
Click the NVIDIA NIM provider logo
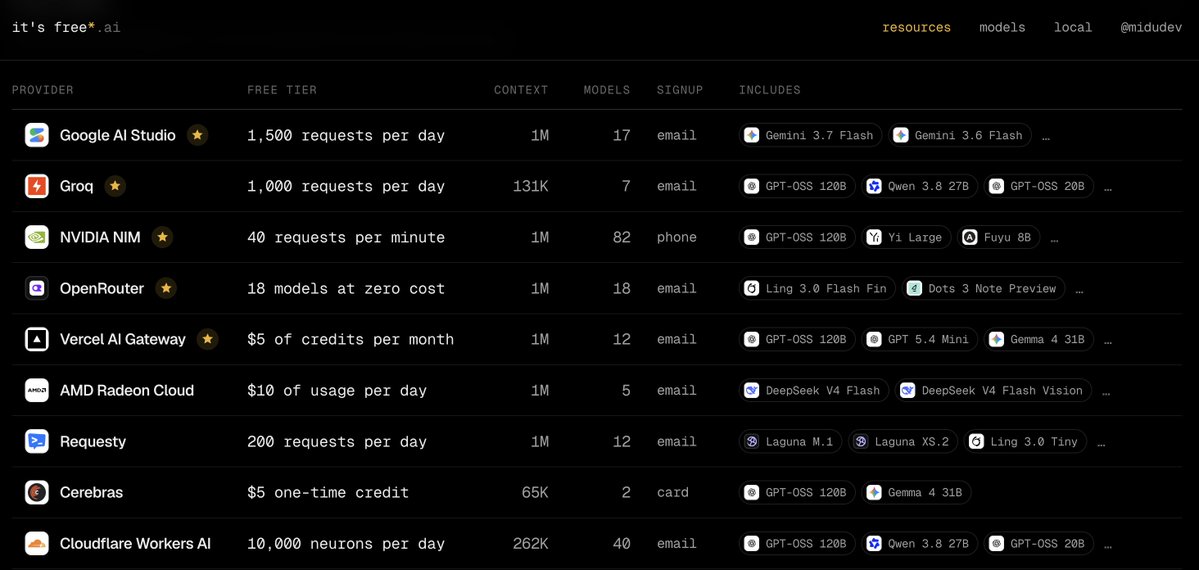37,237
